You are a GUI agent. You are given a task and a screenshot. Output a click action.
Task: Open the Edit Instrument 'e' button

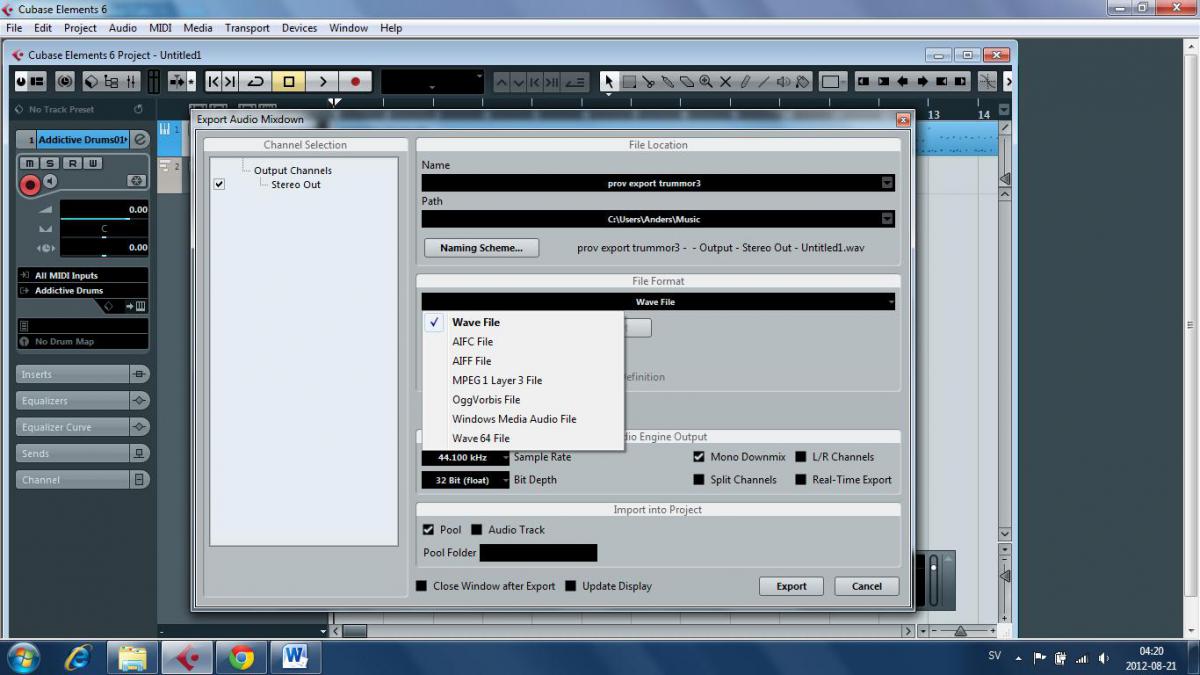[x=140, y=139]
